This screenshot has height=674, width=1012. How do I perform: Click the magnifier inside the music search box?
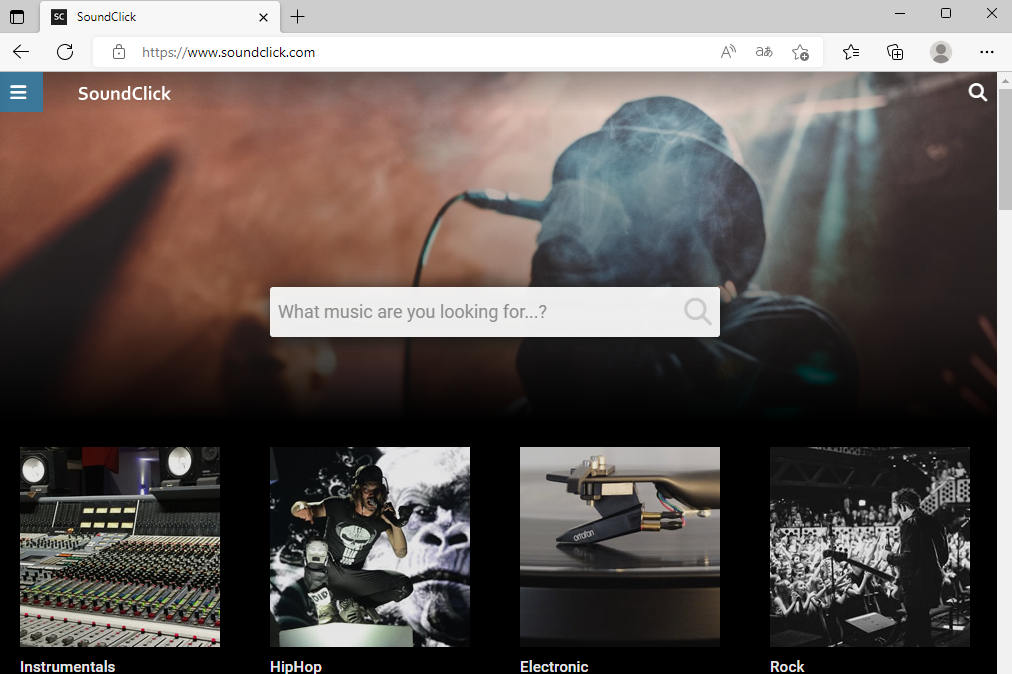click(x=698, y=311)
